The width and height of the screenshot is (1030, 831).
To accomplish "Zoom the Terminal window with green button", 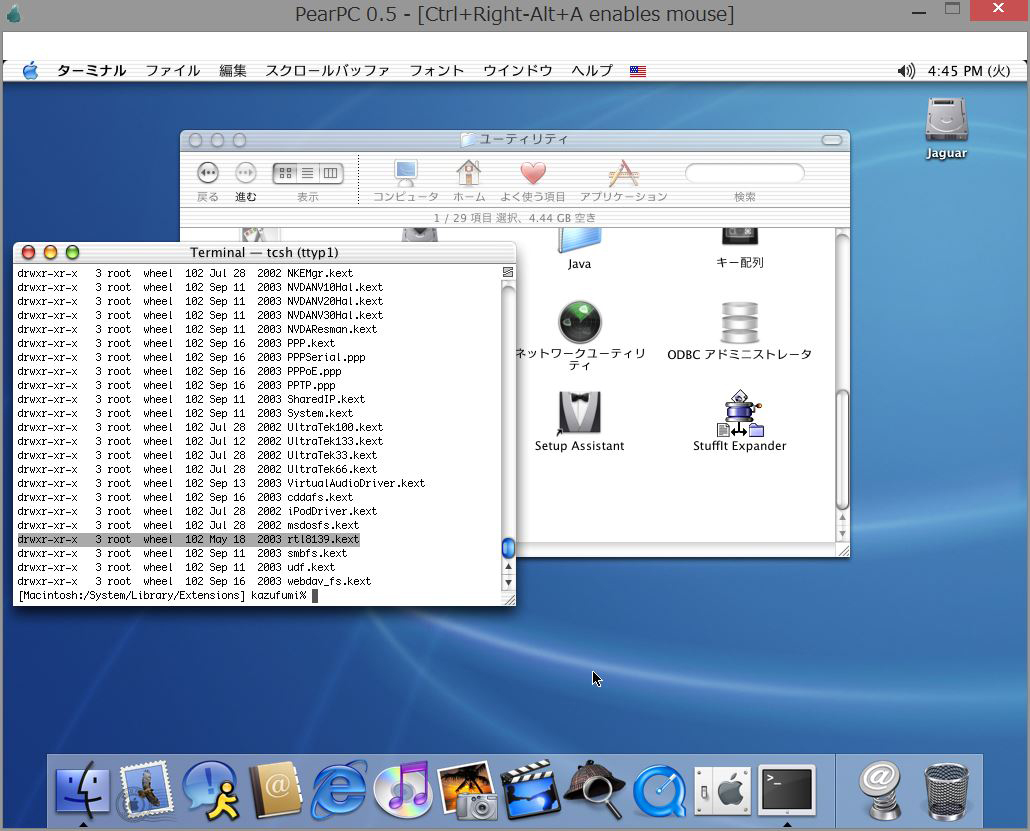I will click(72, 252).
